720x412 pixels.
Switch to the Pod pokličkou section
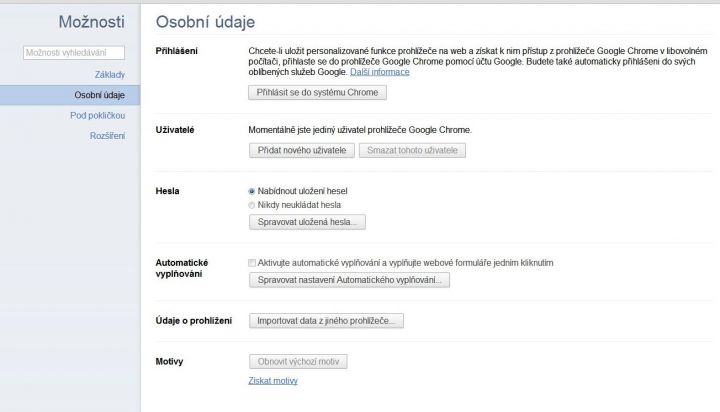pyautogui.click(x=97, y=115)
